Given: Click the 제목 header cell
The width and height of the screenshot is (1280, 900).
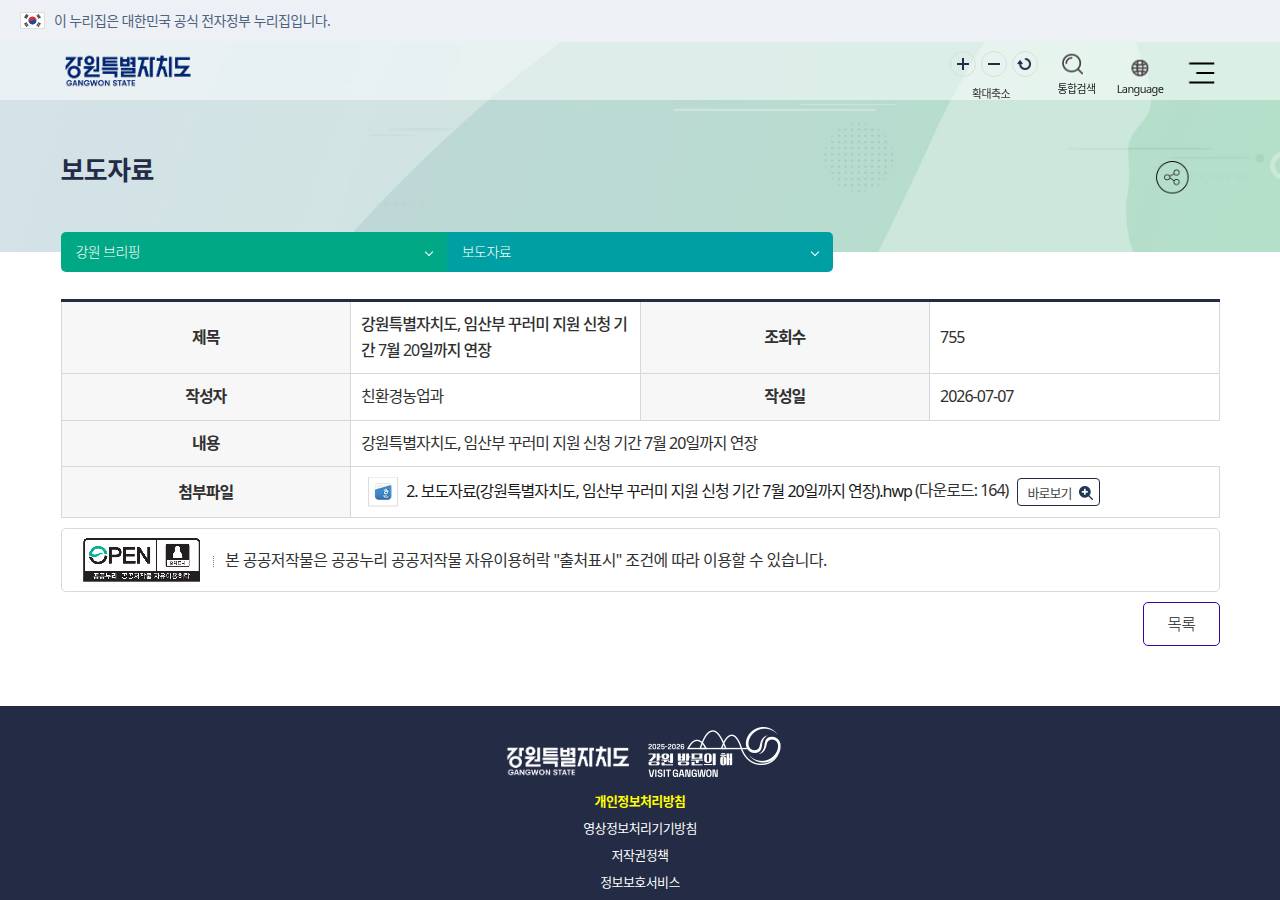Looking at the screenshot, I should pos(206,337).
